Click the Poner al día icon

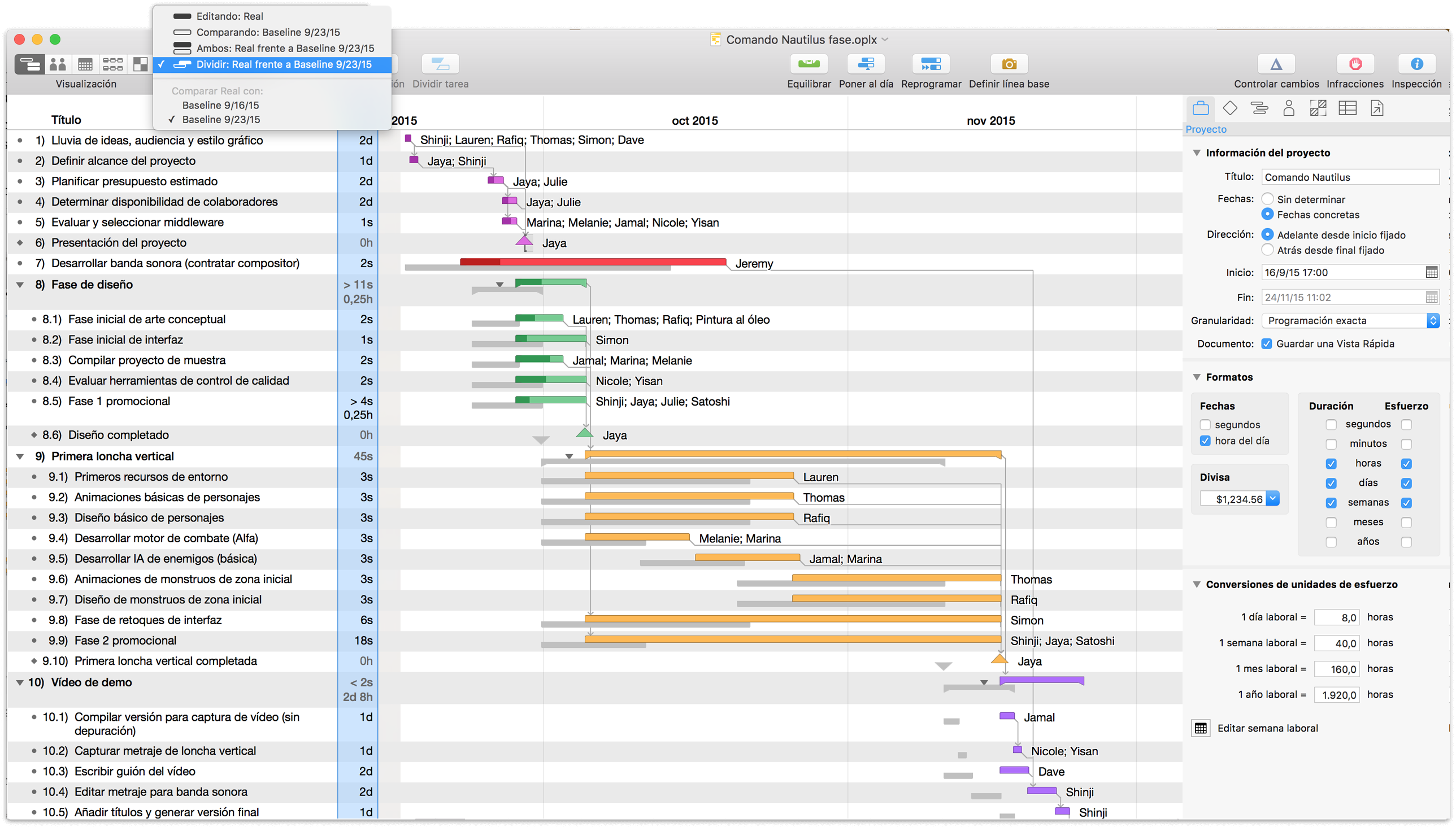point(865,64)
